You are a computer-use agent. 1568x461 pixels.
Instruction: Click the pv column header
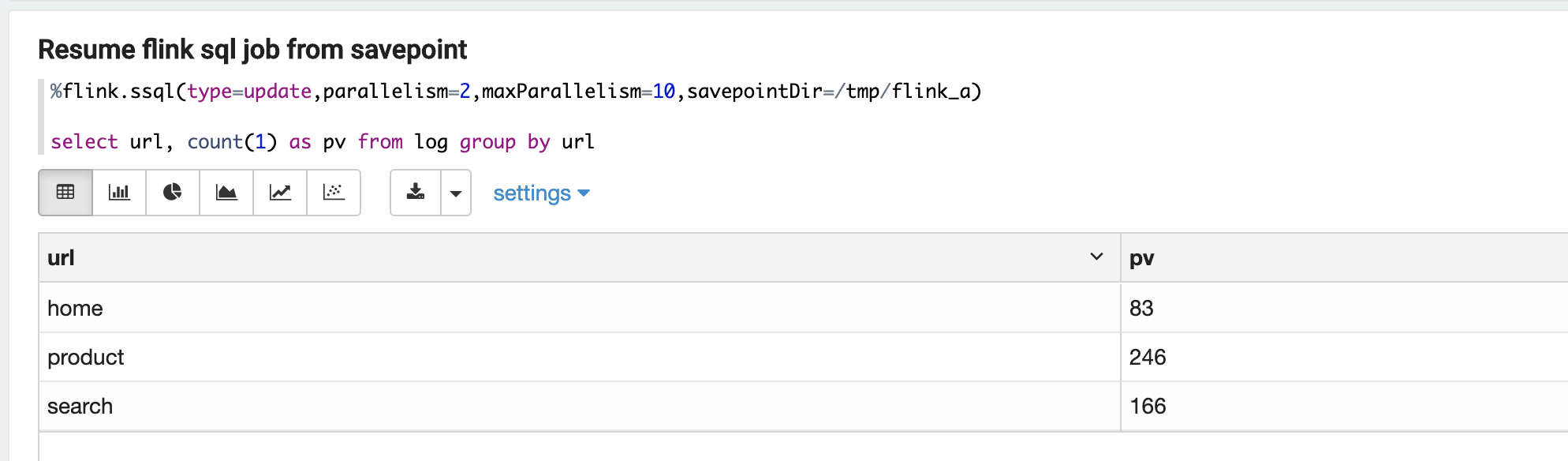tap(1141, 258)
